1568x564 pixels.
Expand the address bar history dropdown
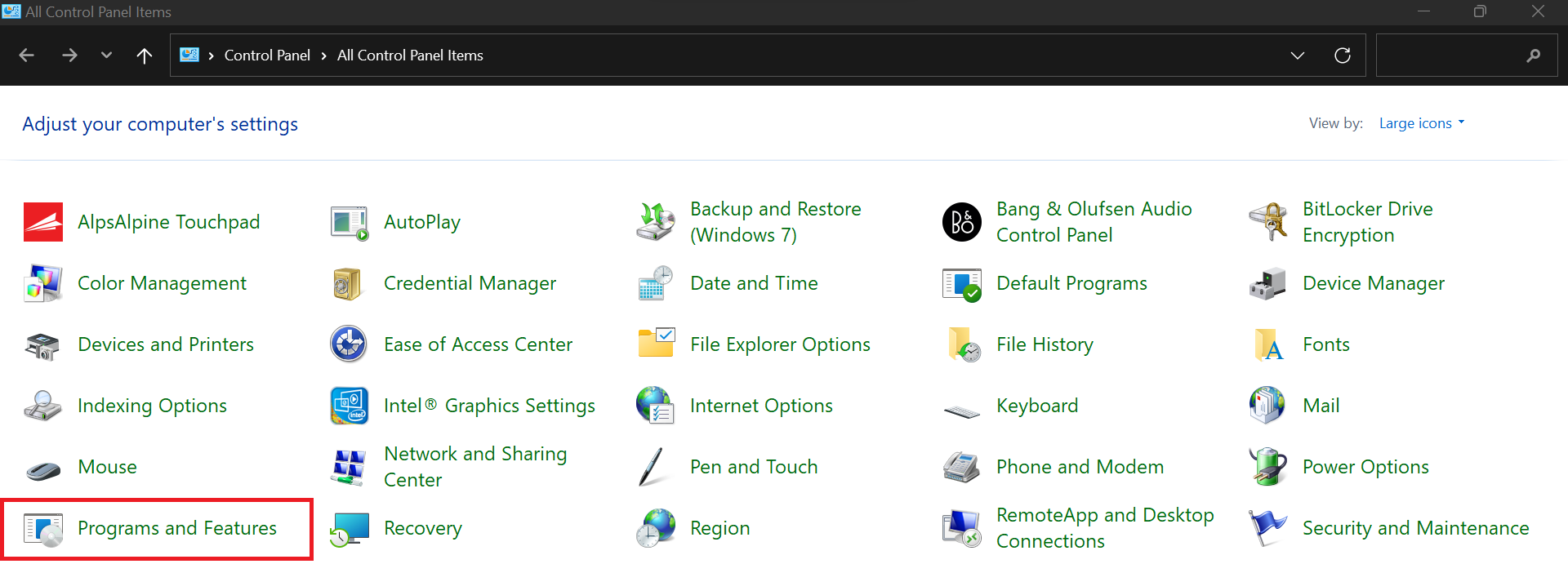tap(1298, 56)
